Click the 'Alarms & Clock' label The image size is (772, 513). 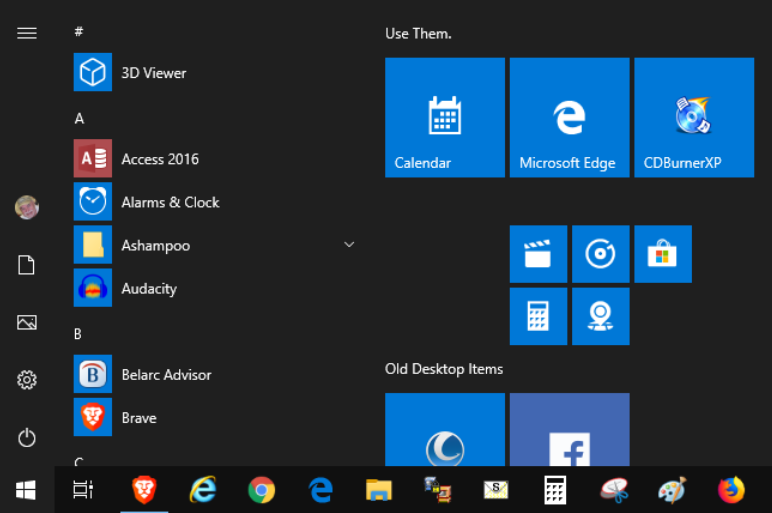[170, 202]
